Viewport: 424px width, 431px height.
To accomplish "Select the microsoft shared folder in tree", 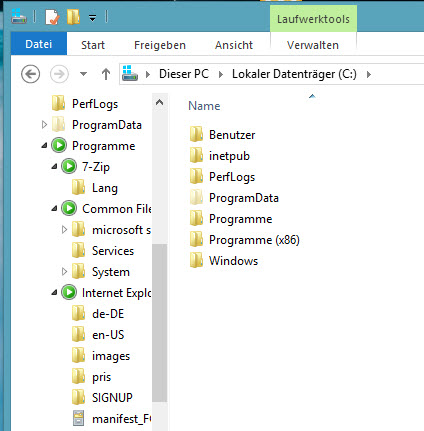I will point(121,230).
